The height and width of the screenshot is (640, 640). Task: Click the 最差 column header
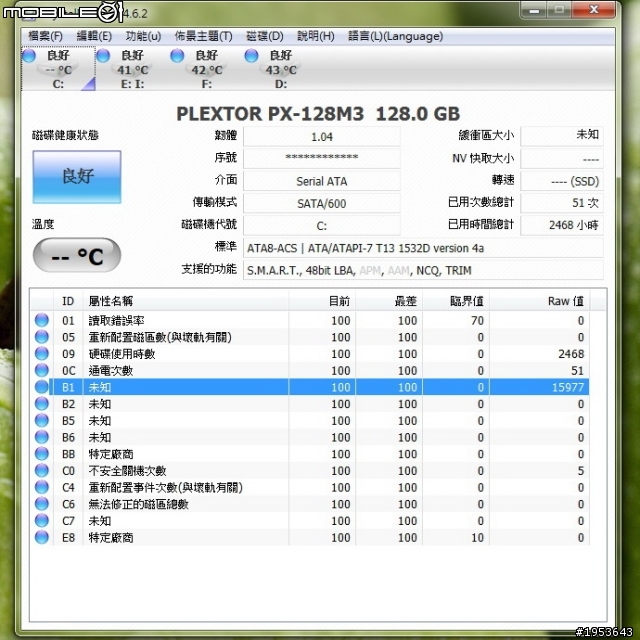point(389,301)
